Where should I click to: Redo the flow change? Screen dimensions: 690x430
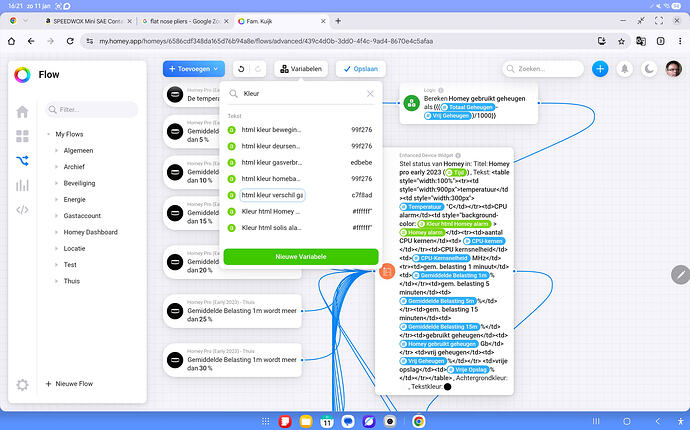point(258,69)
